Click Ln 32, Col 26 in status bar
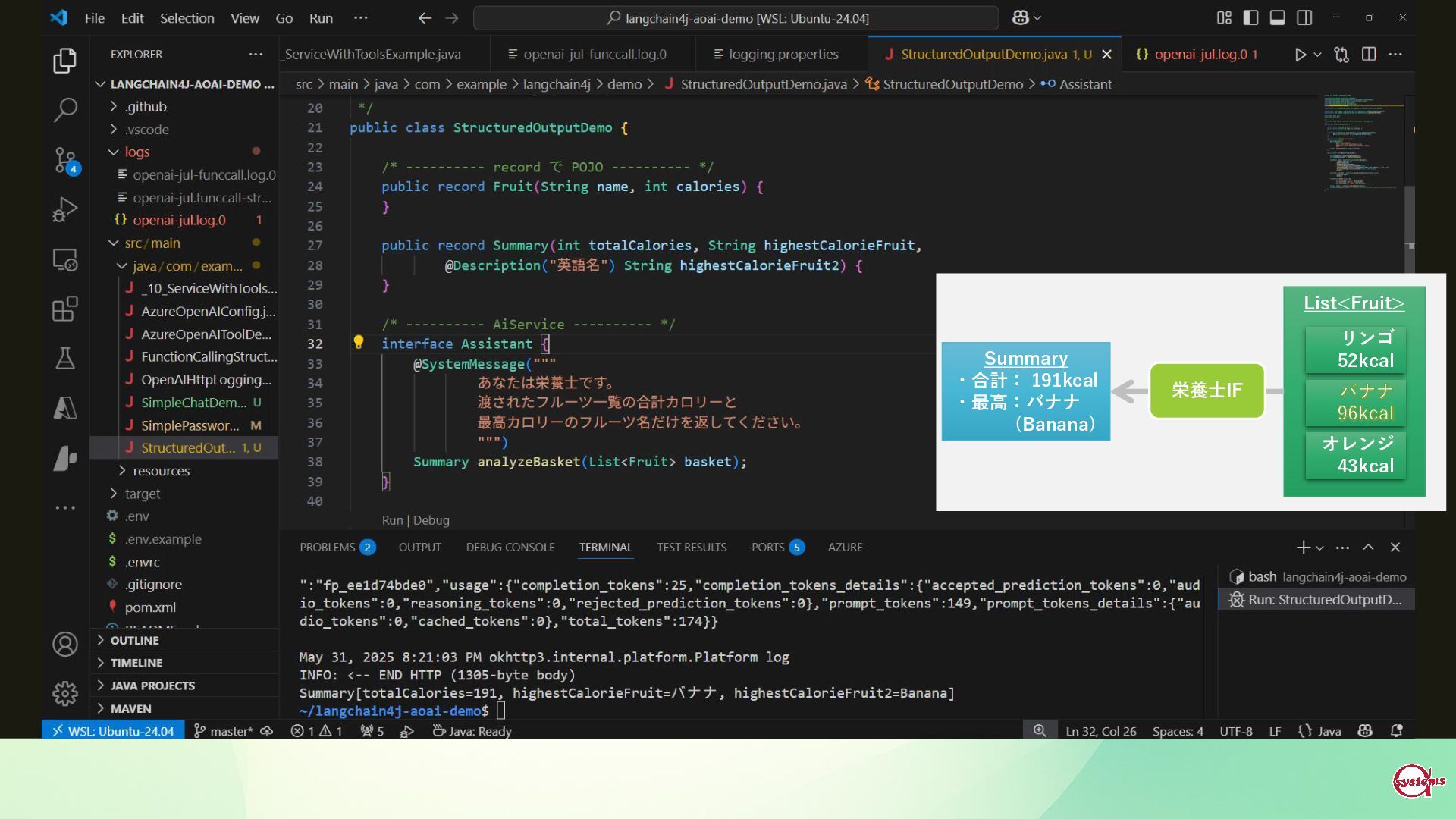 pyautogui.click(x=1100, y=731)
